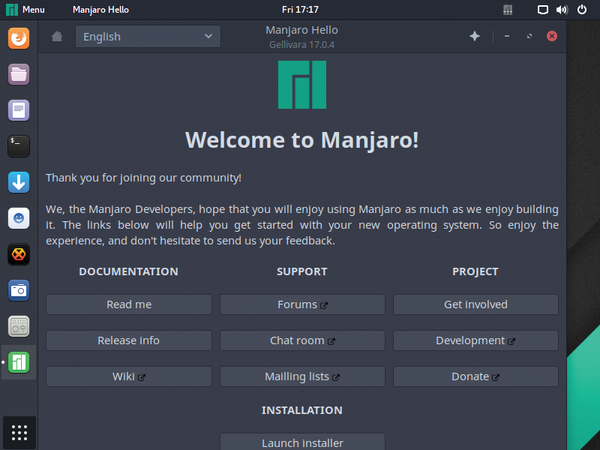Select the Manjaro Hello dock icon
The height and width of the screenshot is (450, 600).
pos(18,362)
